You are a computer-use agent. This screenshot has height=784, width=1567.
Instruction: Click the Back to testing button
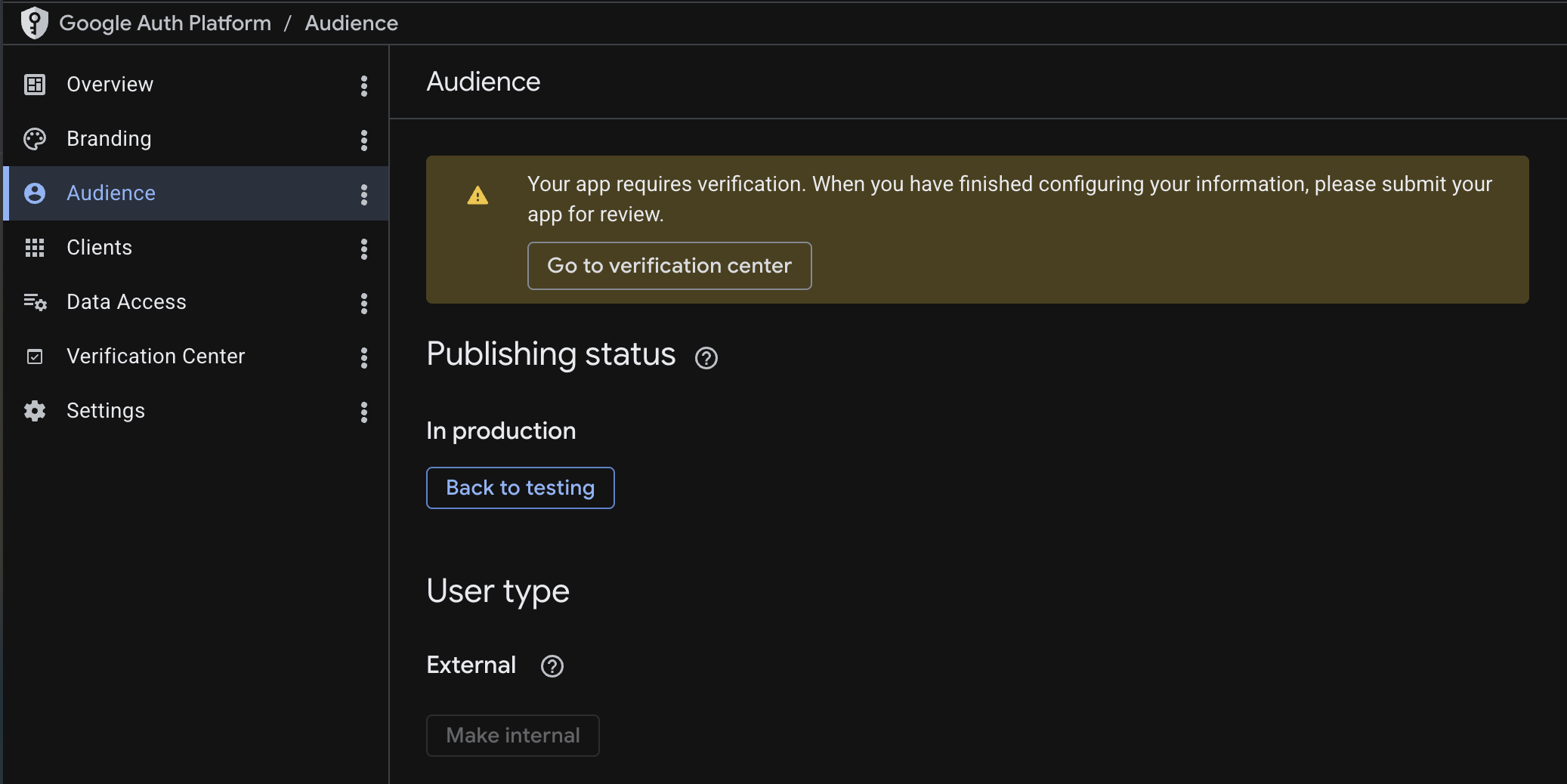521,488
